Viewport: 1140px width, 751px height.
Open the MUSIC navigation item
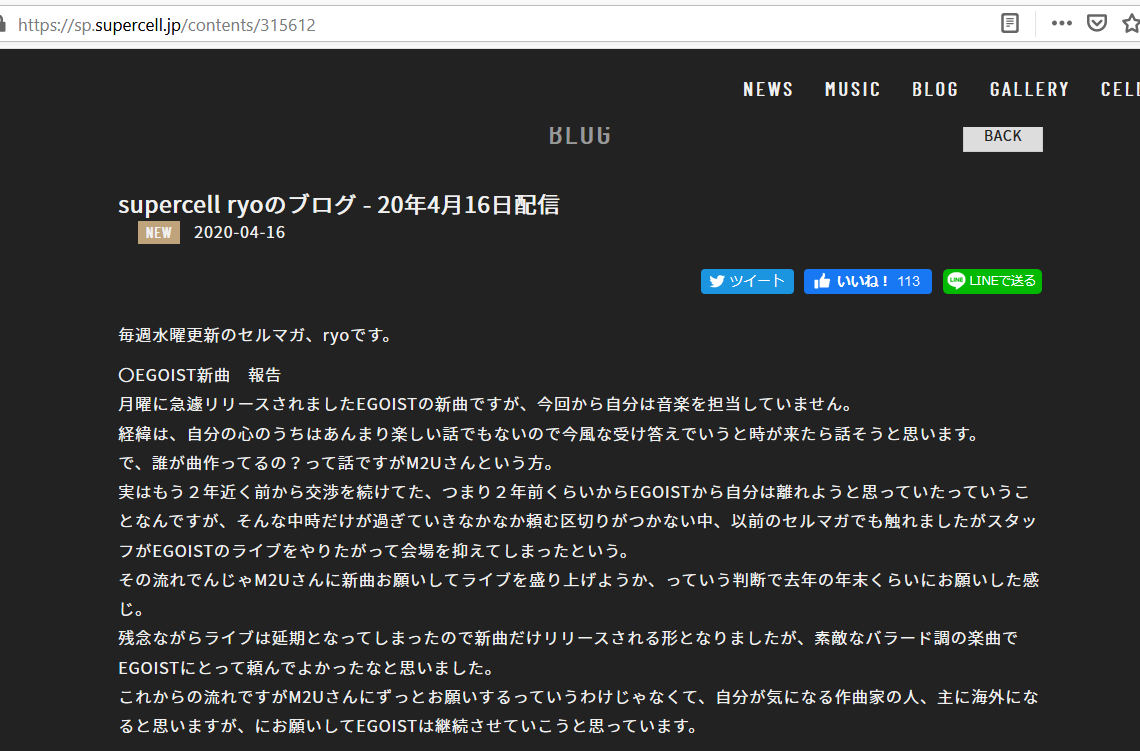point(852,89)
